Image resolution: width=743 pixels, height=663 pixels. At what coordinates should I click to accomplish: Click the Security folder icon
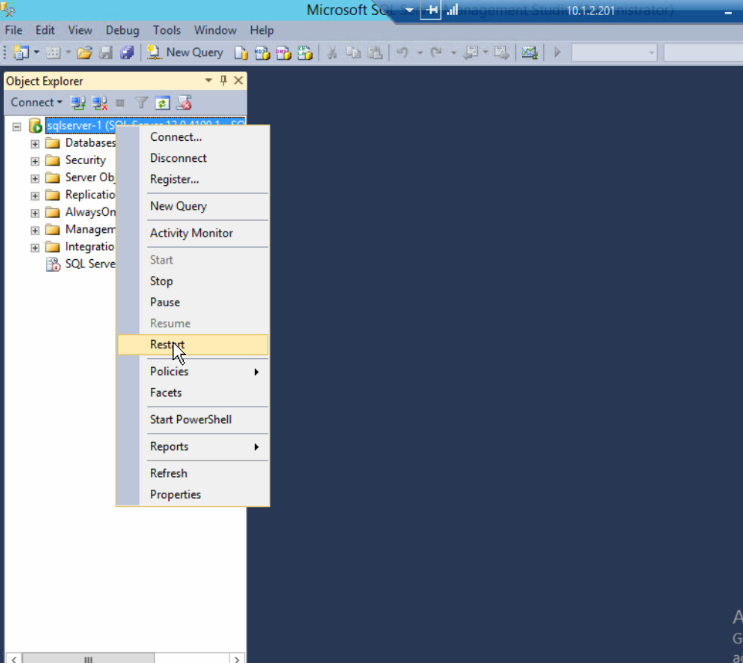coord(52,161)
